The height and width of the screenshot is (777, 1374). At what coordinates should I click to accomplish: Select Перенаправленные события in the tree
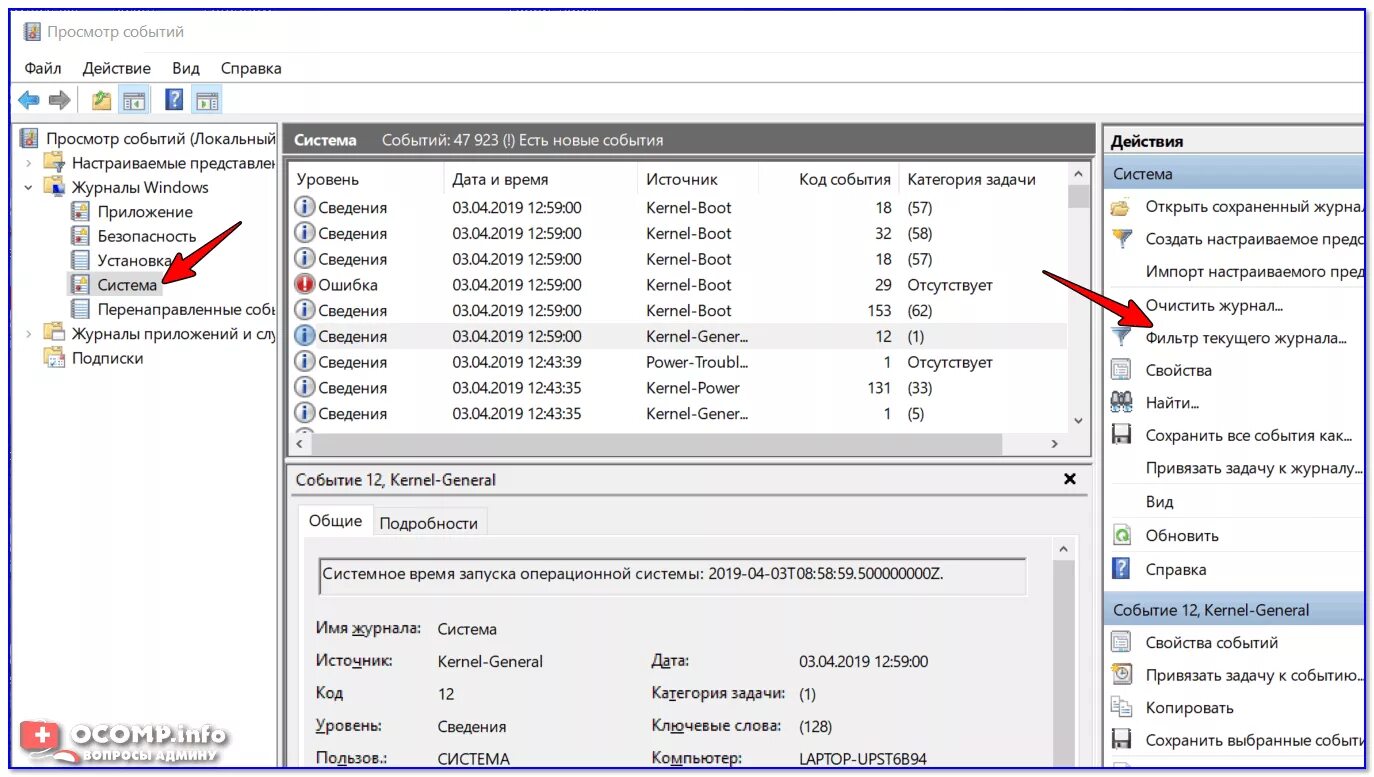tap(185, 309)
